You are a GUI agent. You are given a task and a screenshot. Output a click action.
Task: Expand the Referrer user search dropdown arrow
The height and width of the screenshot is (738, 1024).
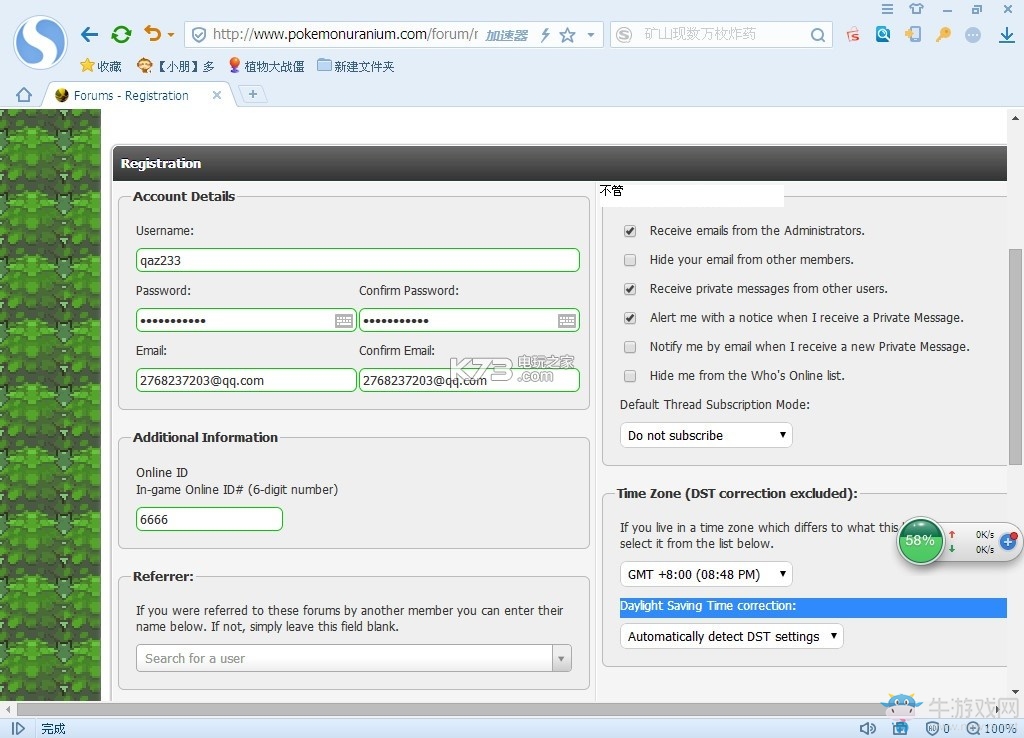(562, 658)
